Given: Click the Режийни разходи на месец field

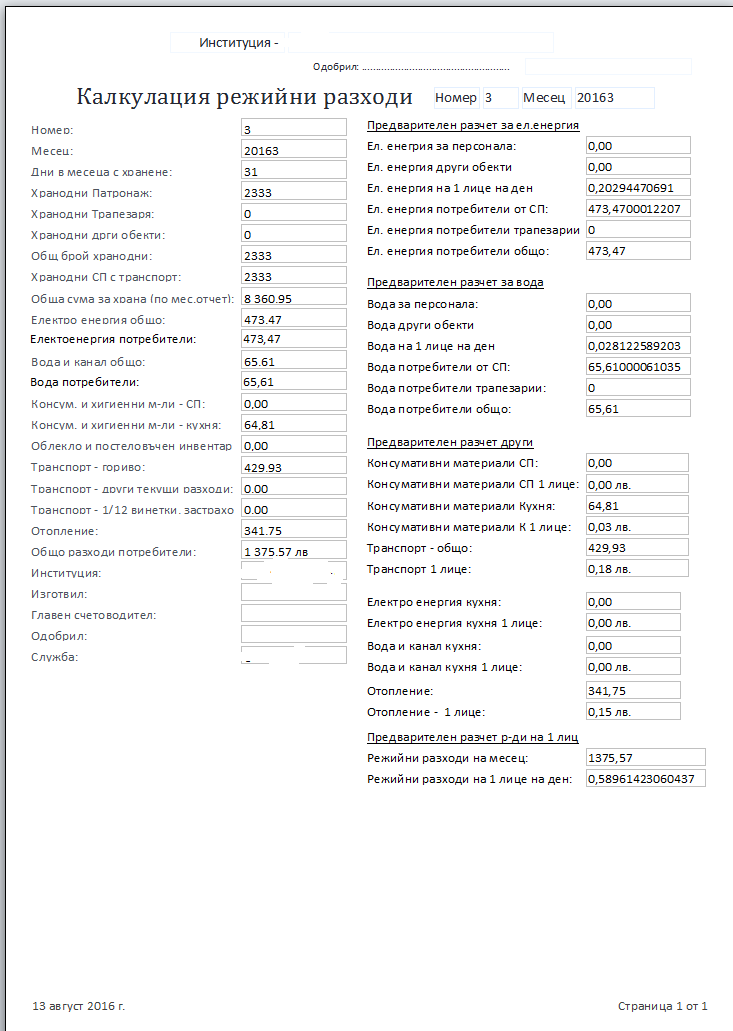Looking at the screenshot, I should tap(646, 757).
